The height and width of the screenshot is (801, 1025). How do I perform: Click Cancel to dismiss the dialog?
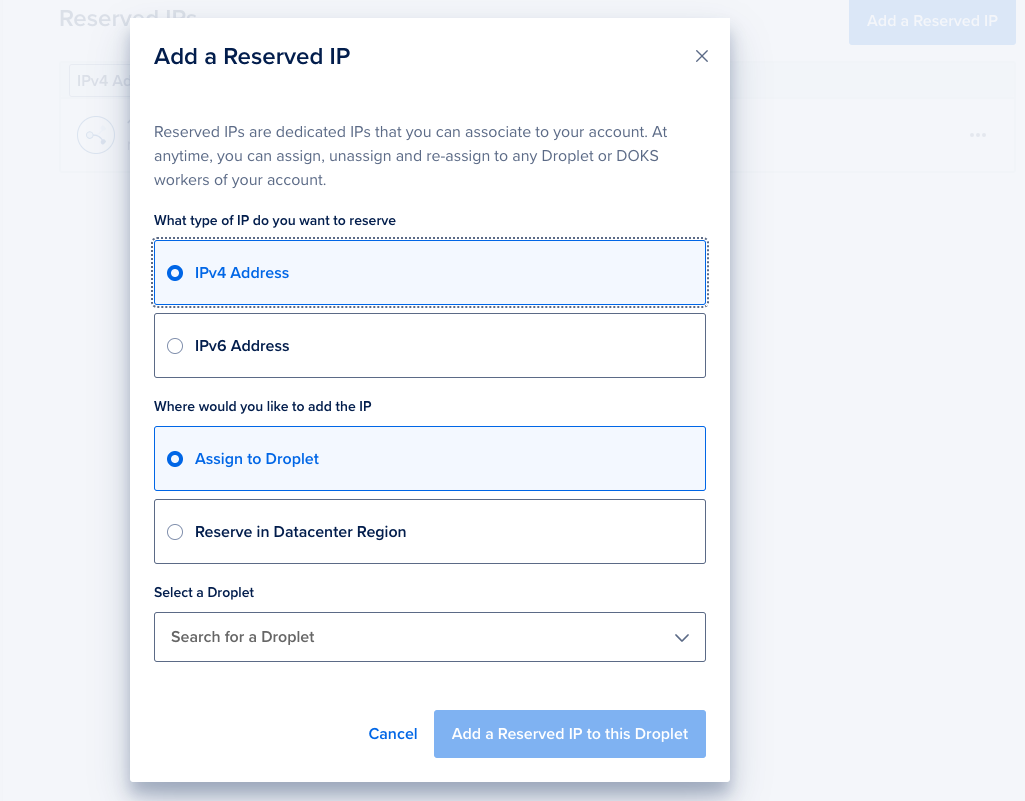(392, 734)
